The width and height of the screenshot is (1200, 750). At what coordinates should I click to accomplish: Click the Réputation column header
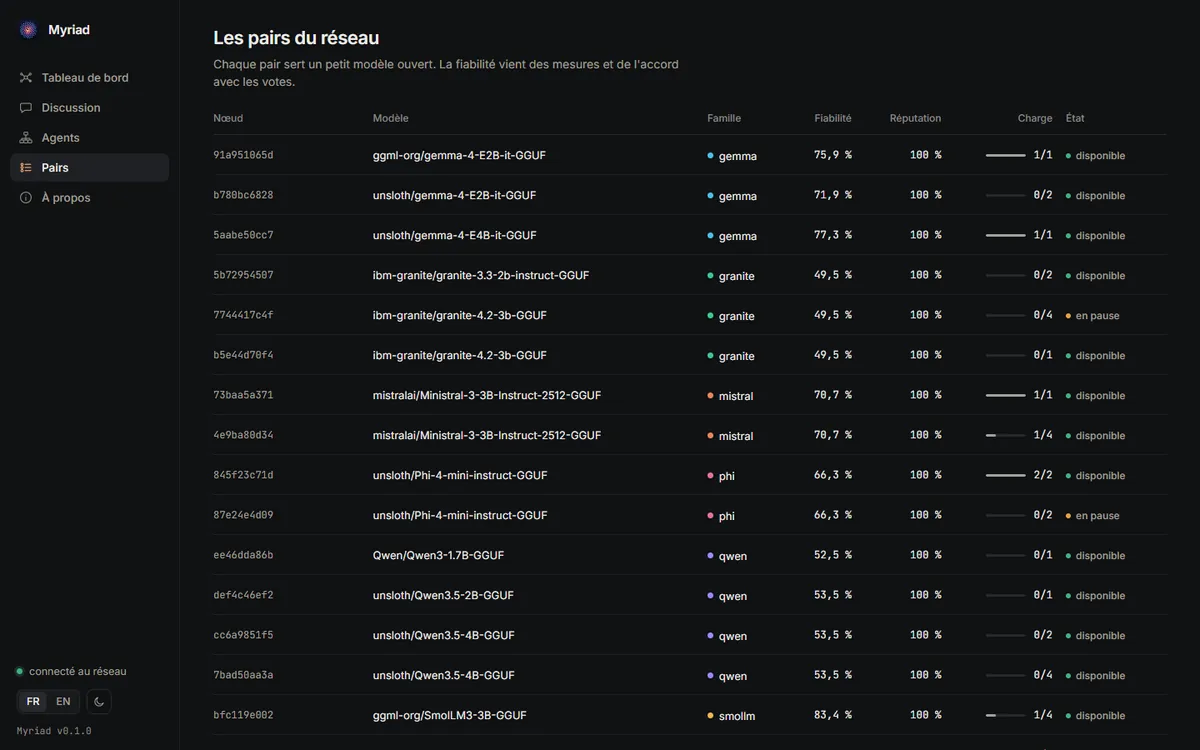coord(915,118)
